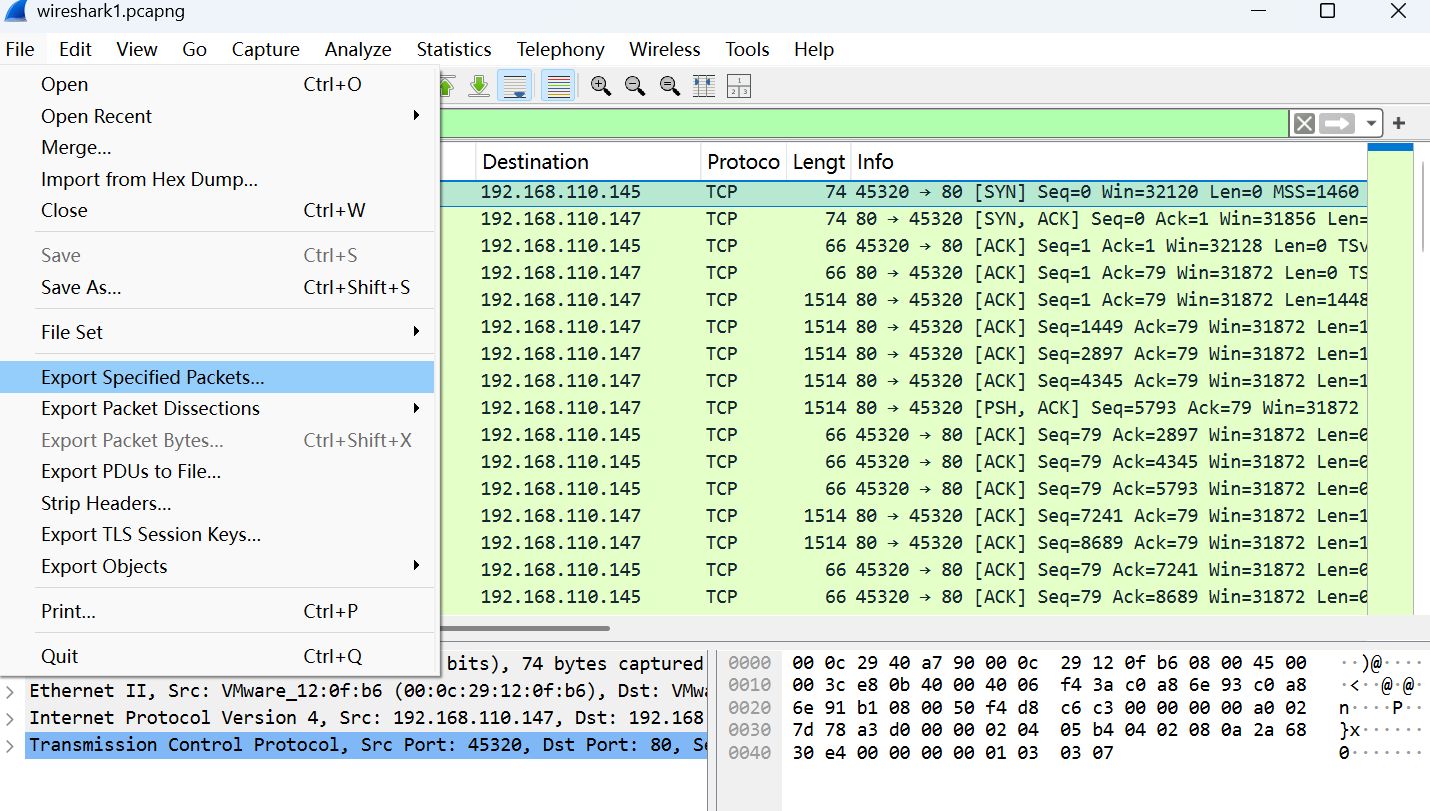Apply the display filter arrow button
1430x811 pixels.
click(1336, 123)
